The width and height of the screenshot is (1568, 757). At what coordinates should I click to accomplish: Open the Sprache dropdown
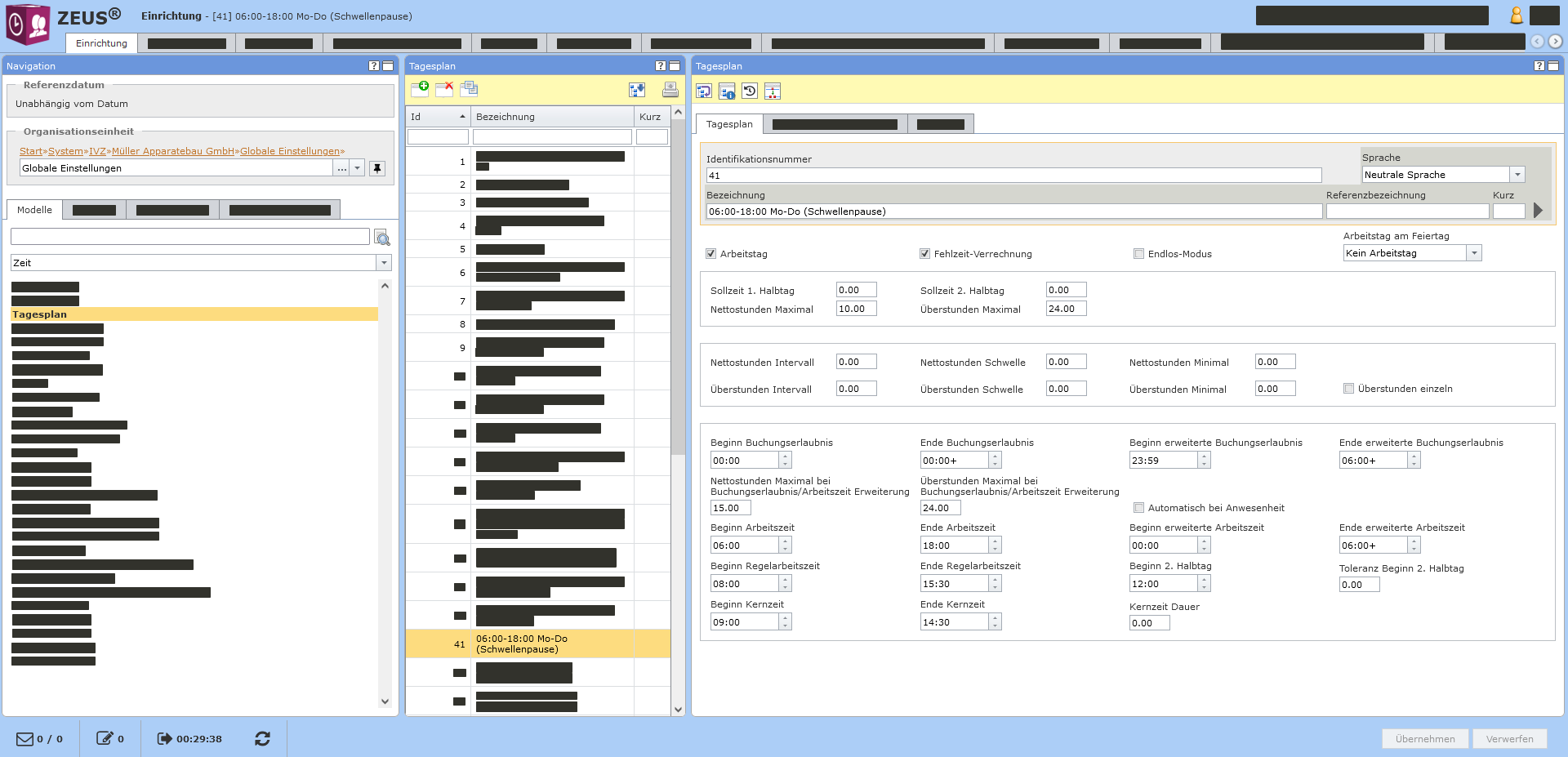click(x=1517, y=175)
